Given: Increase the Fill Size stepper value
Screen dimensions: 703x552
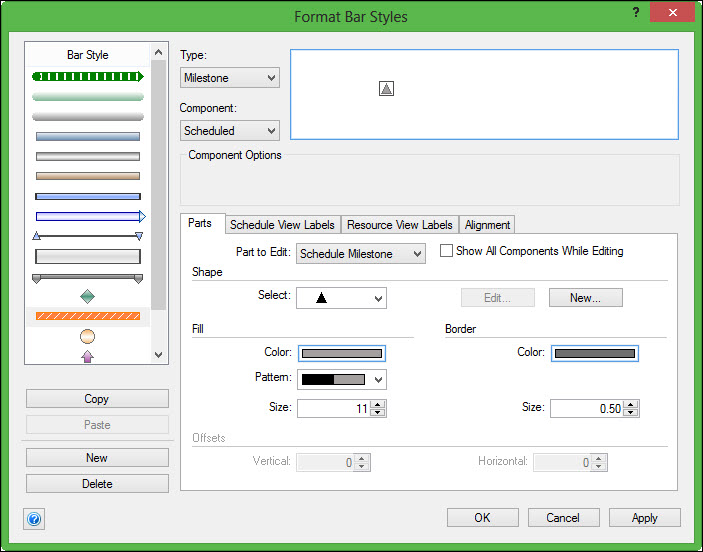Looking at the screenshot, I should tap(378, 404).
